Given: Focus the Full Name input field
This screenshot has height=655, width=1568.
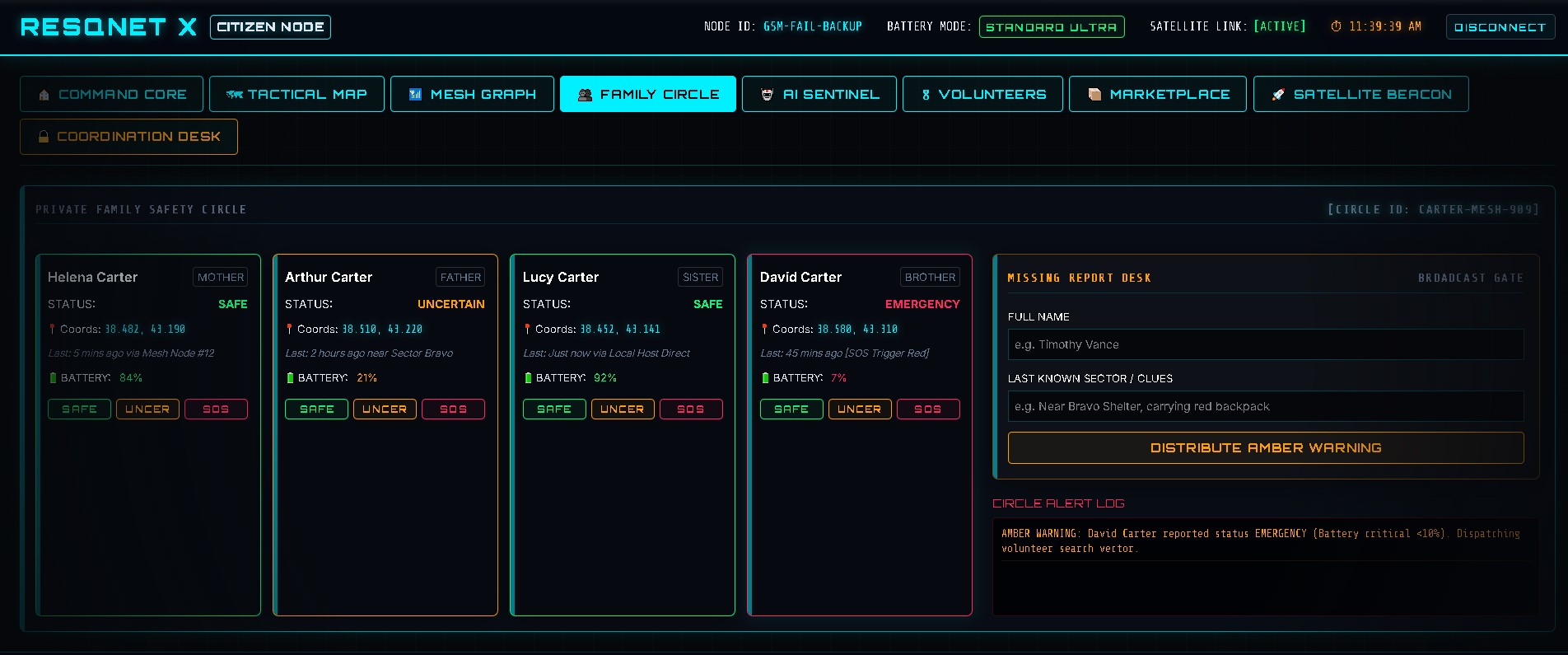Looking at the screenshot, I should pyautogui.click(x=1266, y=344).
